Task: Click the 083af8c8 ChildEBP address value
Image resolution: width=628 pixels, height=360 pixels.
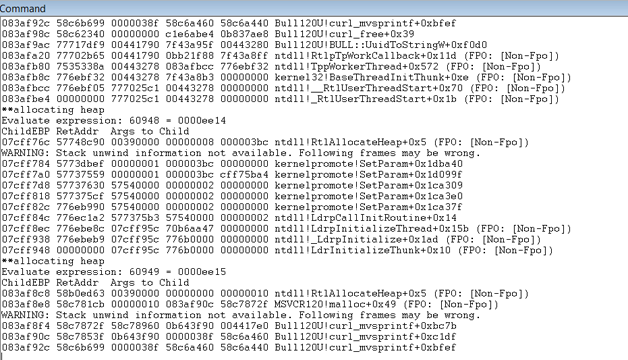Action: (x=26, y=294)
